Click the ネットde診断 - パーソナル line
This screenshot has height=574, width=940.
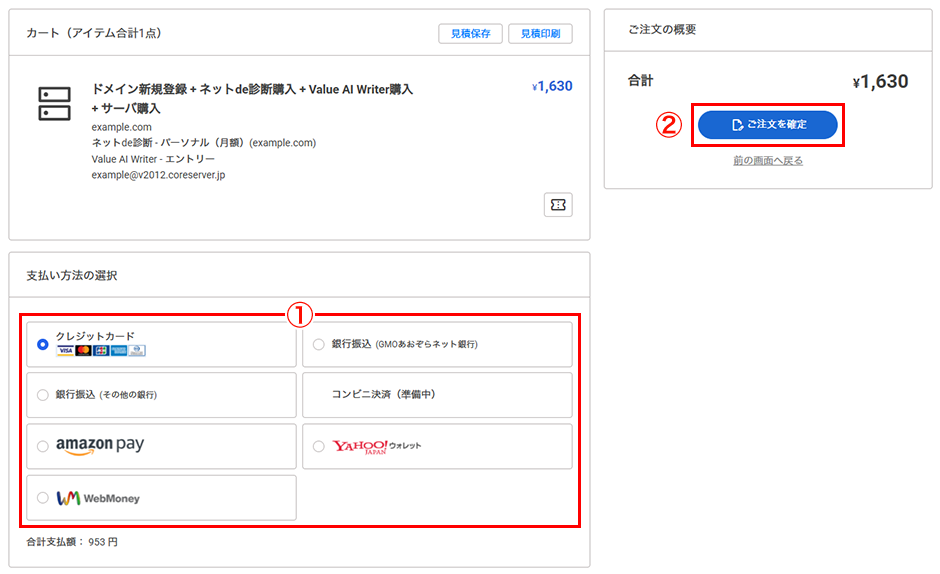(x=204, y=143)
